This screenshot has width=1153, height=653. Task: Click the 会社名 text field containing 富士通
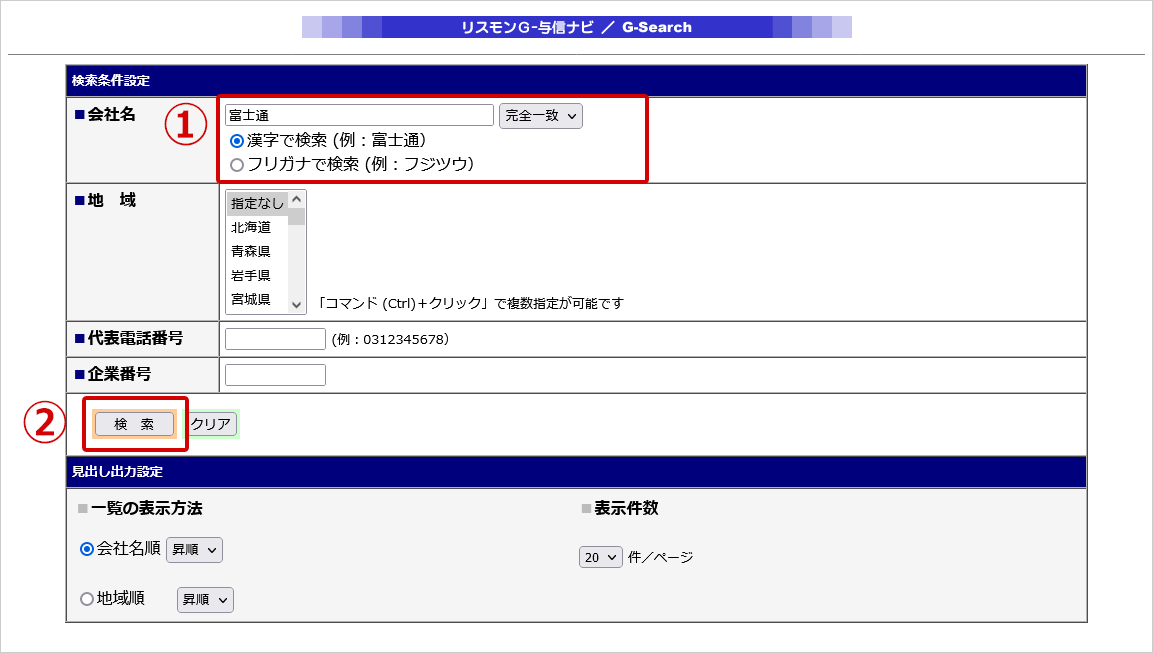tap(359, 116)
